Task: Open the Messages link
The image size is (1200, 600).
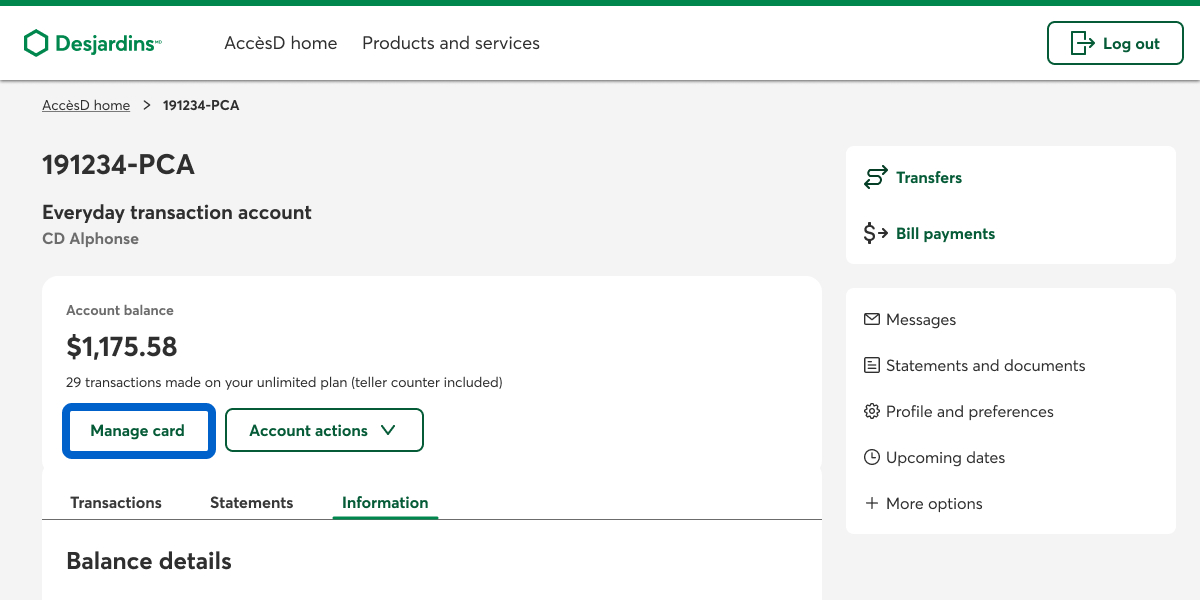Action: [921, 319]
